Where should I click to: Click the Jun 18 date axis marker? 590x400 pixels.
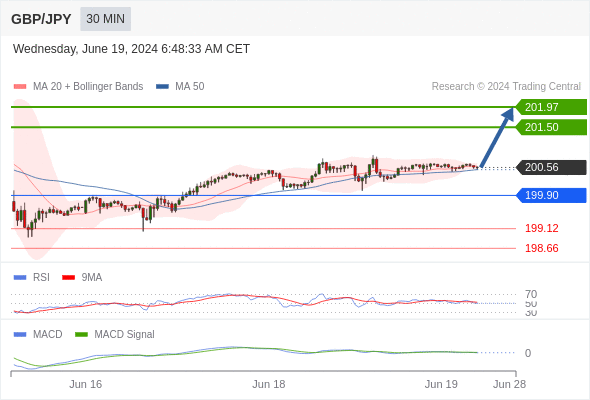pos(269,384)
